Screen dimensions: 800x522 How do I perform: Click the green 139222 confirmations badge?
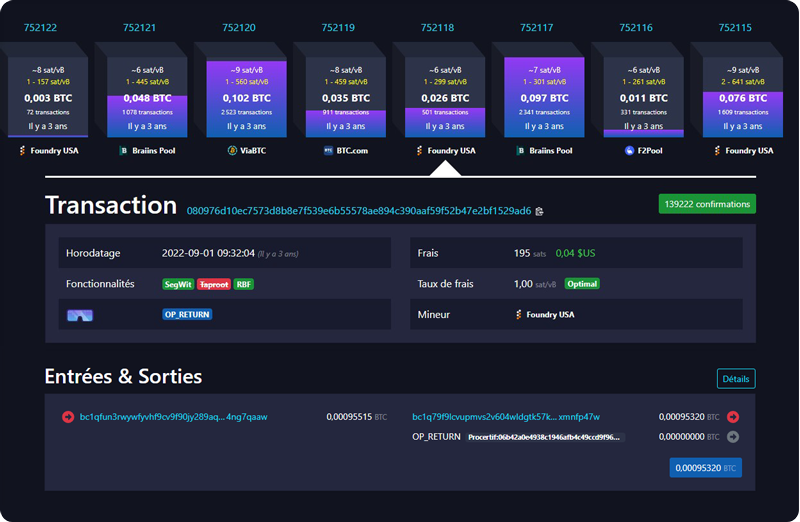point(707,204)
